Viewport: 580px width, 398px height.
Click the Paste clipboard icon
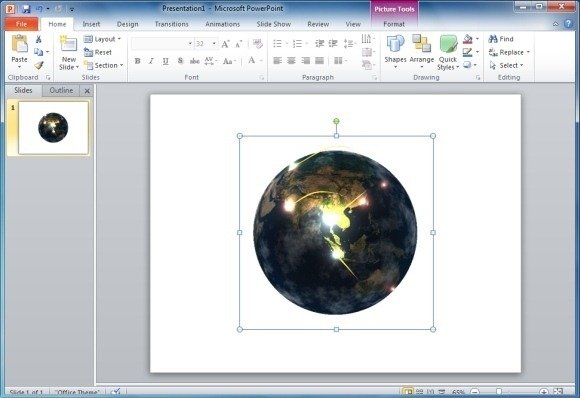point(20,44)
